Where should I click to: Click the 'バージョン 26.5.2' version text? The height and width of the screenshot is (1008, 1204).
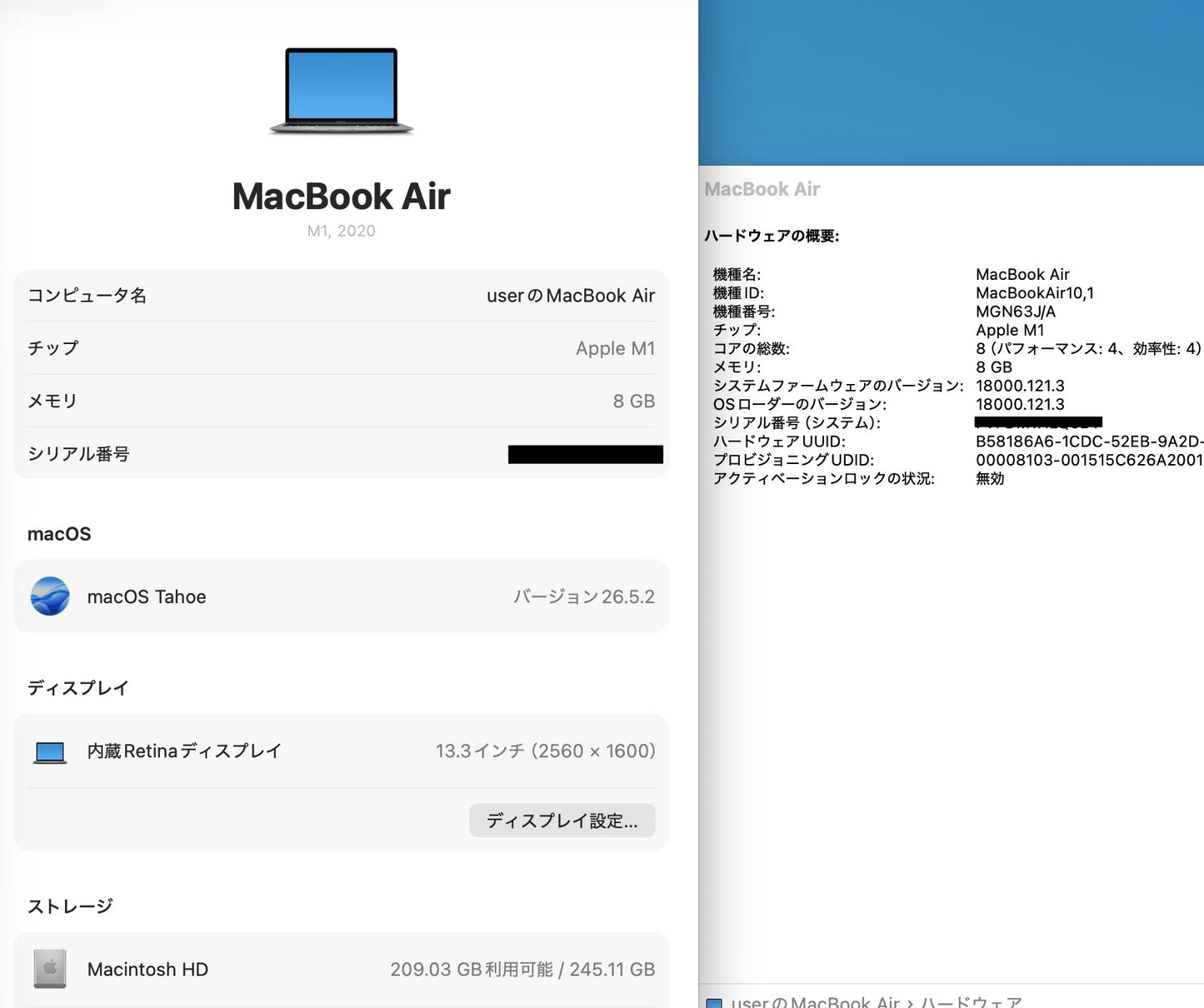pos(584,596)
